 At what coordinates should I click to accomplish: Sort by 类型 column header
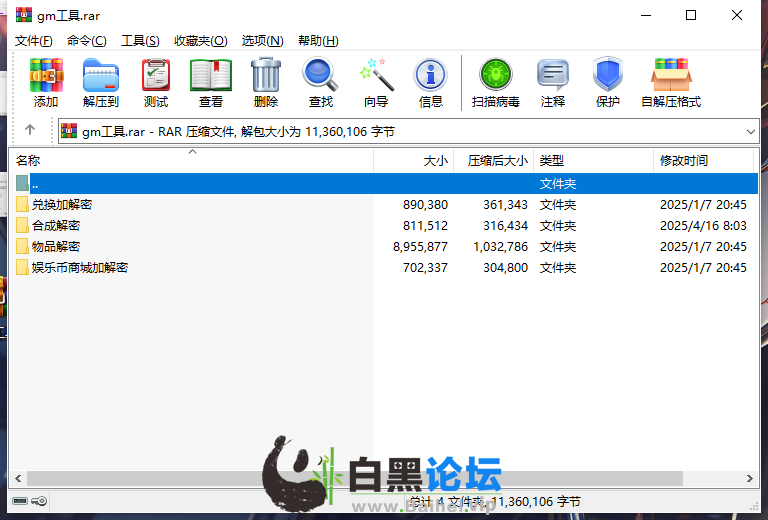point(594,161)
